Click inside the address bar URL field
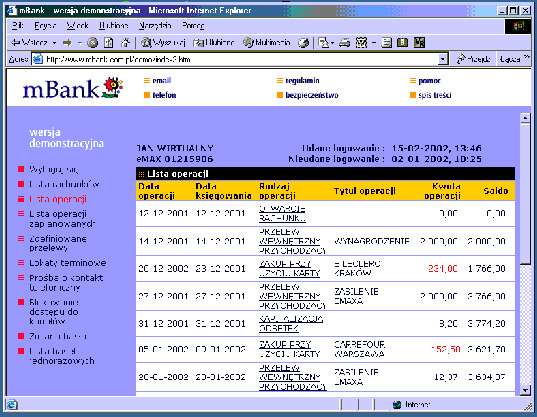This screenshot has height=417, width=537. (x=240, y=59)
